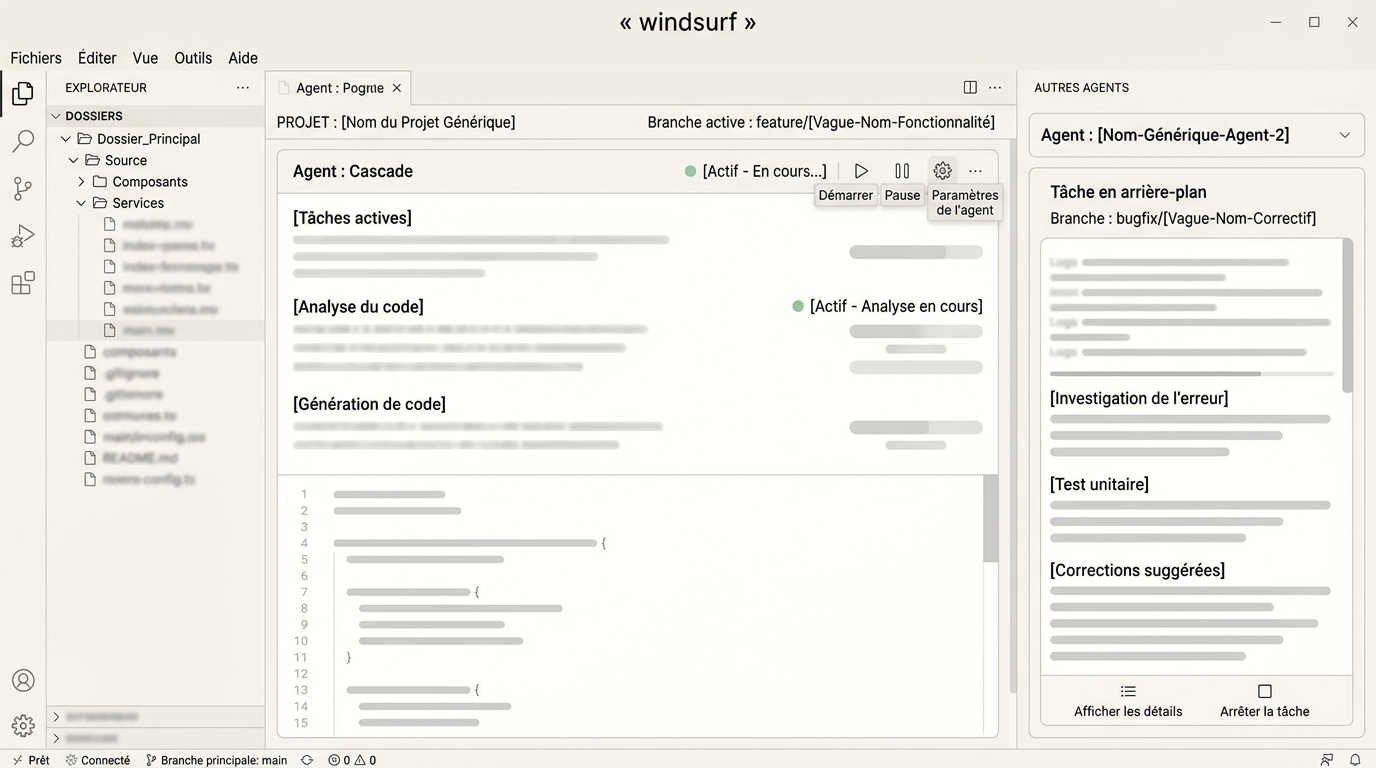Open the Source Control branch icon
The height and width of the screenshot is (768, 1376).
pos(23,188)
